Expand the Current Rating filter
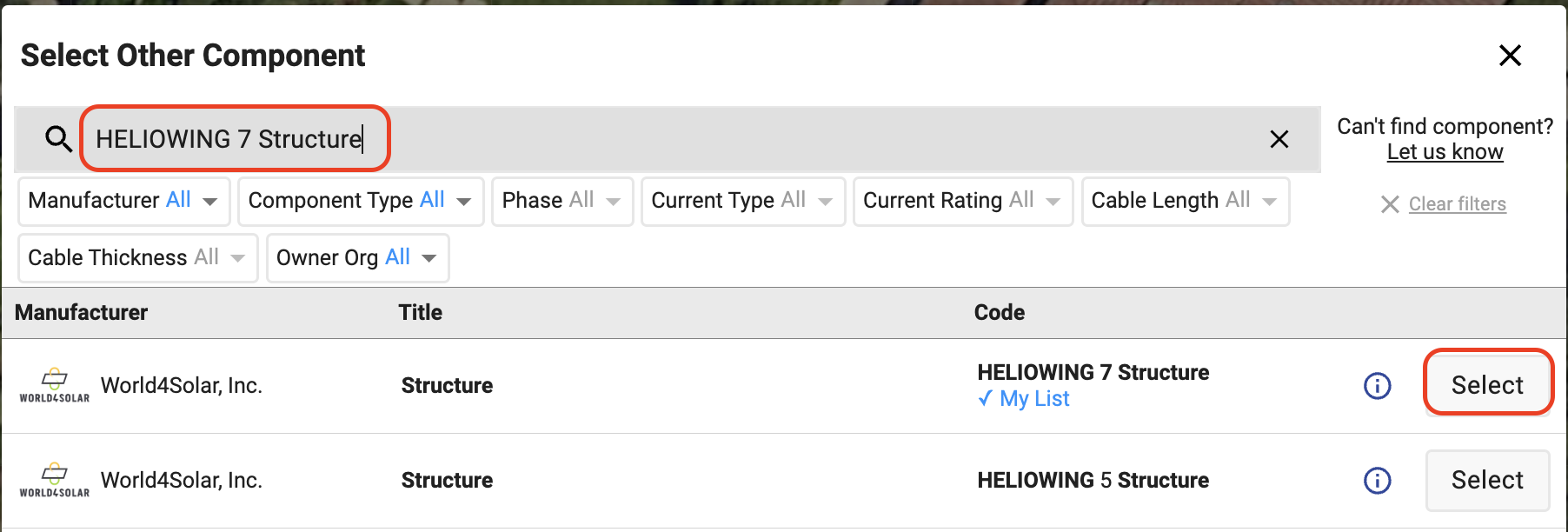1568x532 pixels. coord(962,201)
